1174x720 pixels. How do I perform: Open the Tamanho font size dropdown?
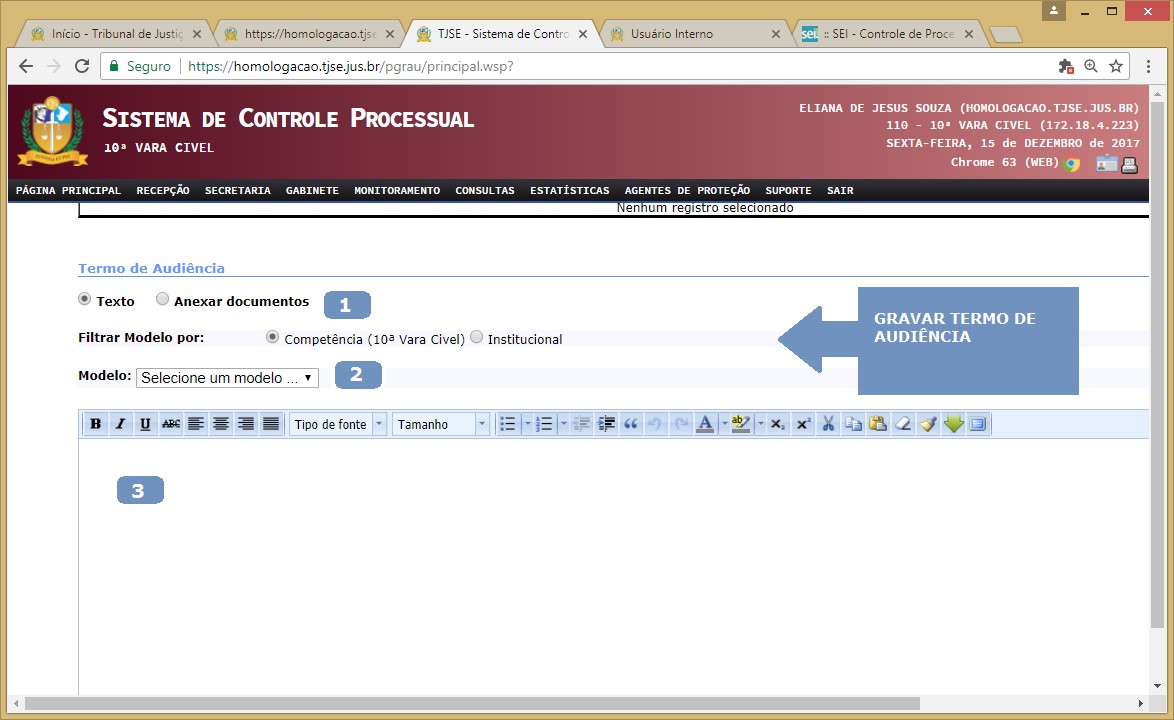(x=440, y=424)
